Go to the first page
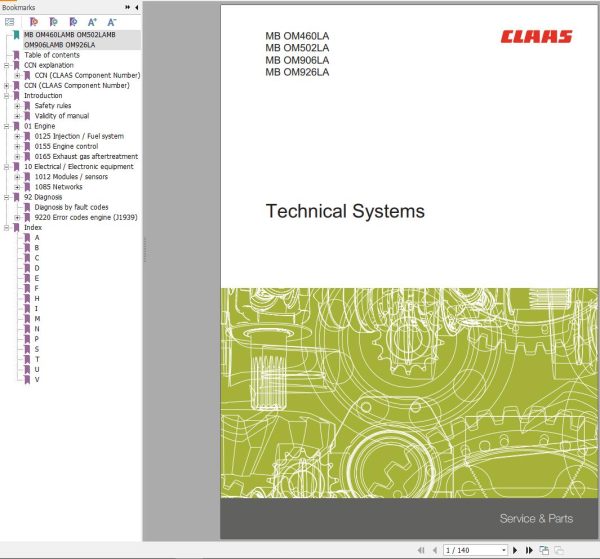 [x=421, y=550]
